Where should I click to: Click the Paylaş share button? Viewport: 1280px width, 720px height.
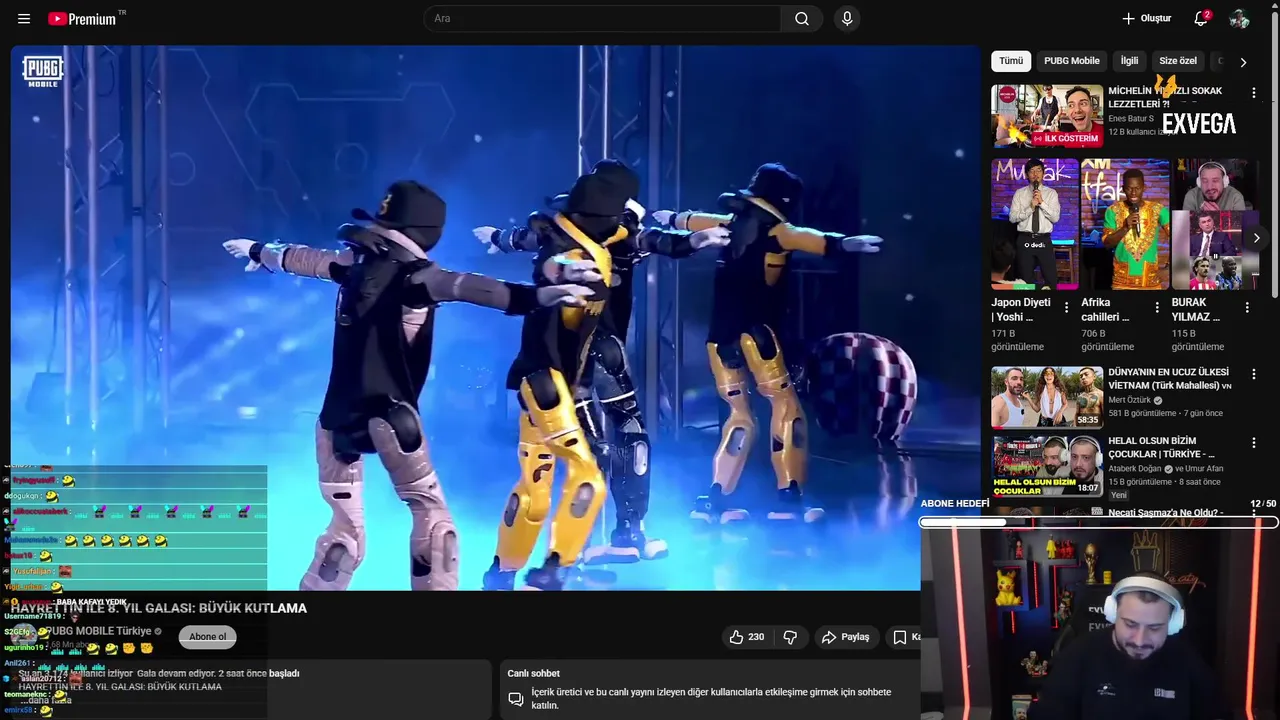[x=846, y=637]
